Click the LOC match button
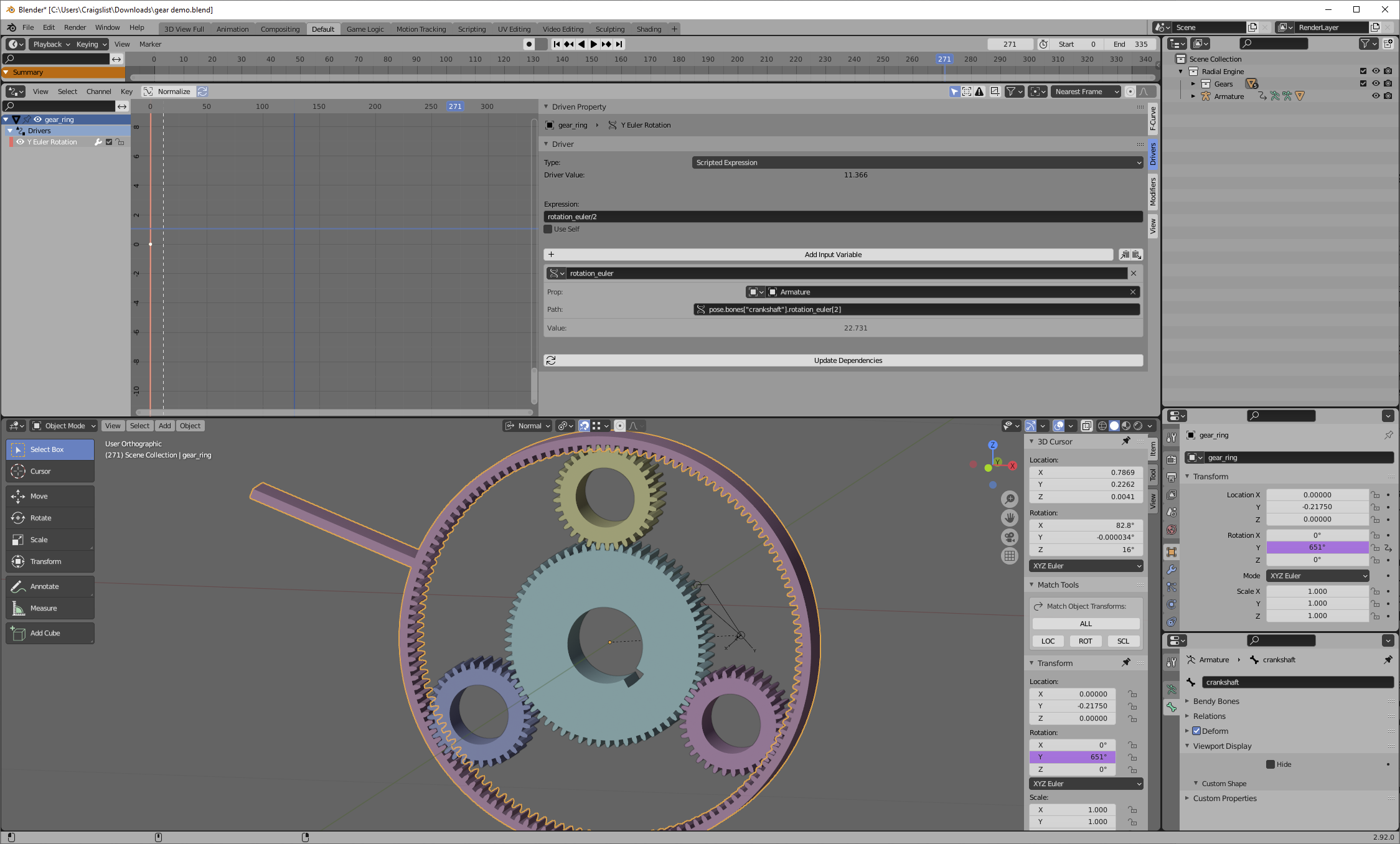This screenshot has height=844, width=1400. 1048,641
